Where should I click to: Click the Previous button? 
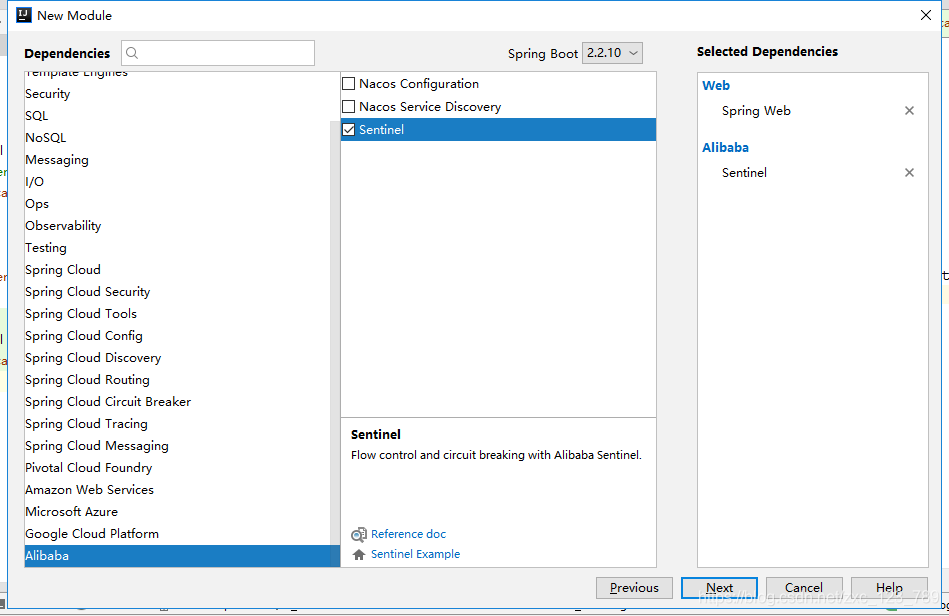(634, 588)
